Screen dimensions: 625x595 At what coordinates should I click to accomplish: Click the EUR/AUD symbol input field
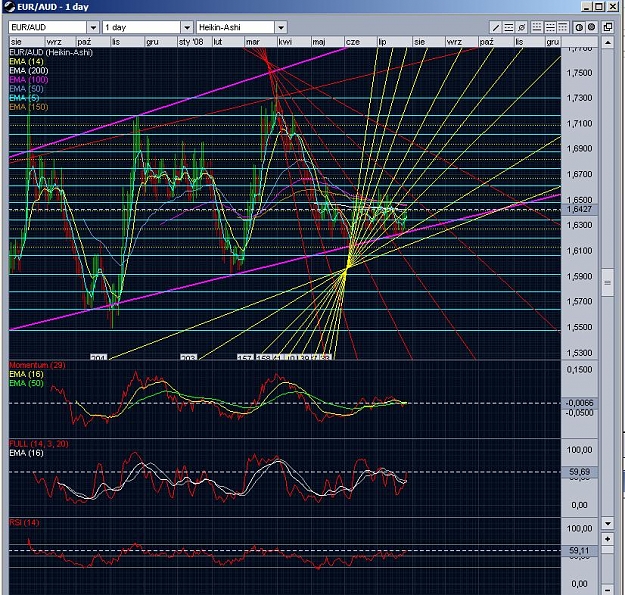click(x=48, y=27)
